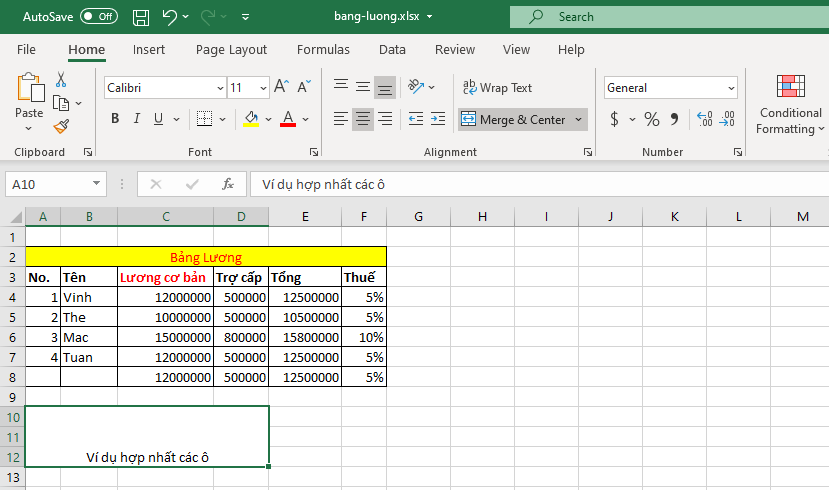Undo the last action
This screenshot has width=829, height=490.
pyautogui.click(x=170, y=17)
